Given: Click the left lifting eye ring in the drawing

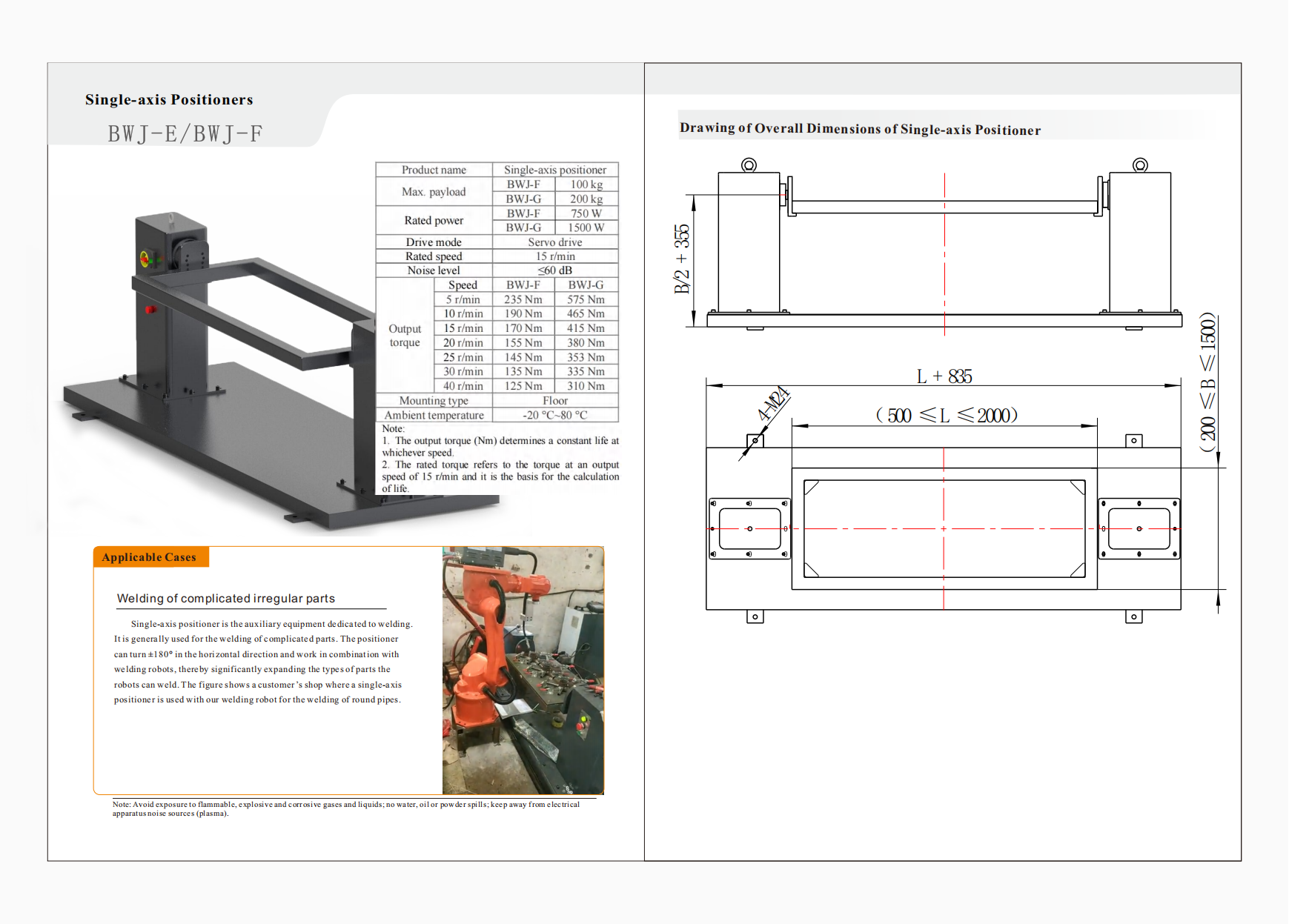Looking at the screenshot, I should 749,164.
